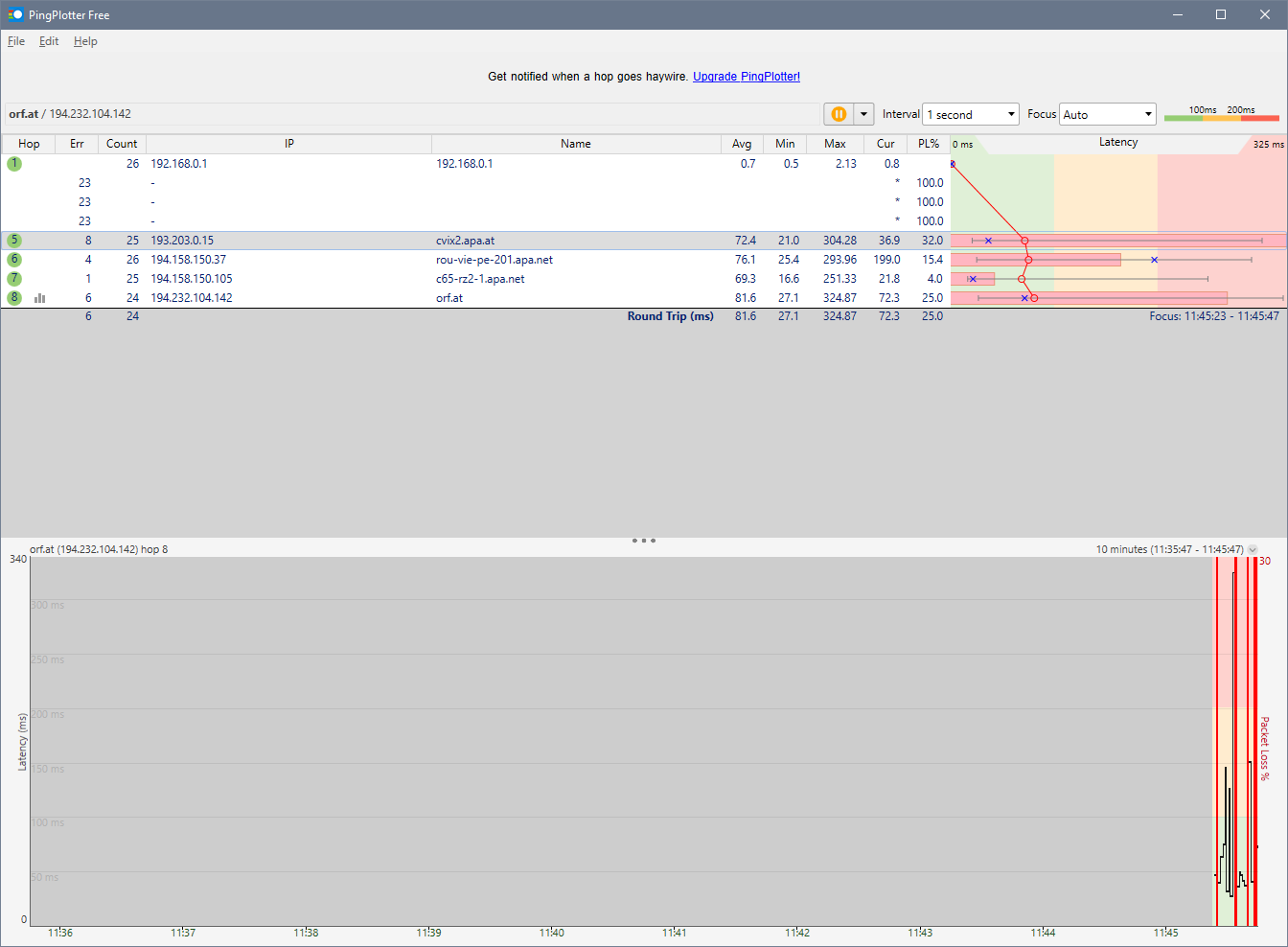Expand the 10 minutes timeline range dropdown
This screenshot has width=1288, height=947.
tap(1252, 549)
